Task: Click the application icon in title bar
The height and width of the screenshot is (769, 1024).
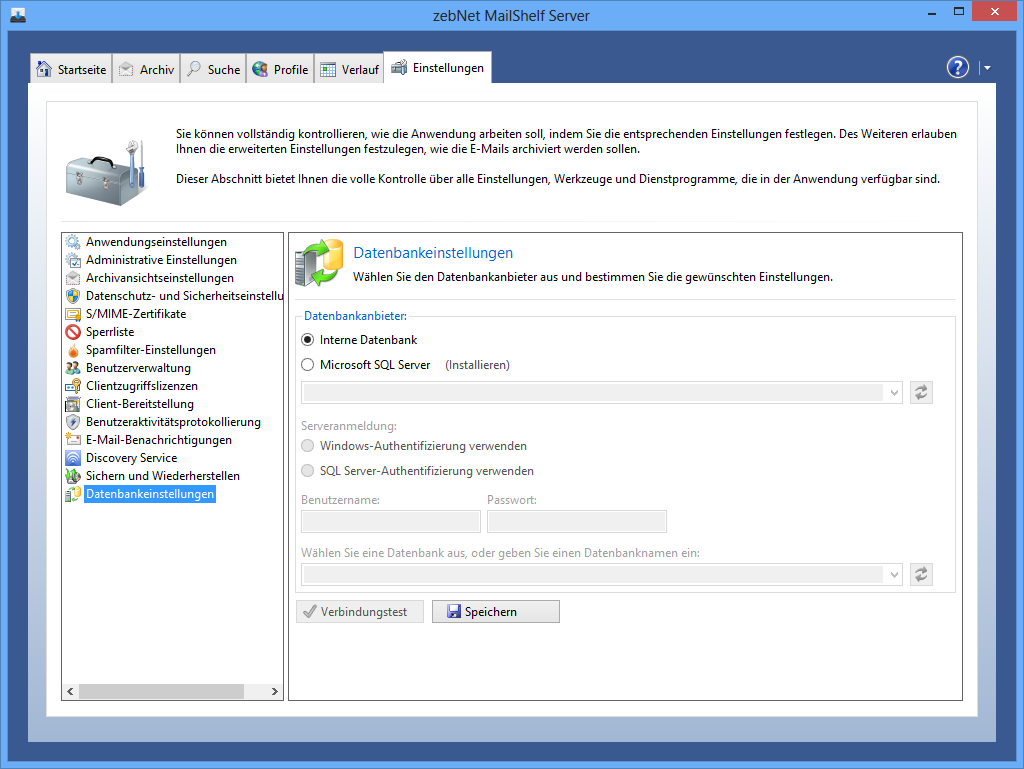Action: [x=18, y=15]
